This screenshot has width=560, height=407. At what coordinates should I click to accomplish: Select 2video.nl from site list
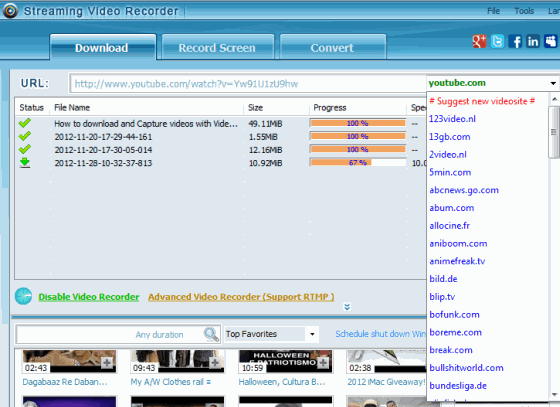[448, 155]
